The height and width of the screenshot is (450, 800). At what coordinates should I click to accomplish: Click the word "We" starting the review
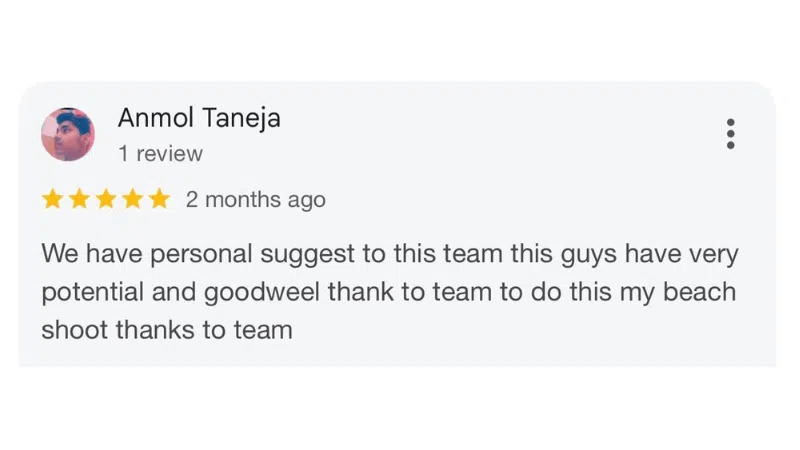[x=58, y=254]
